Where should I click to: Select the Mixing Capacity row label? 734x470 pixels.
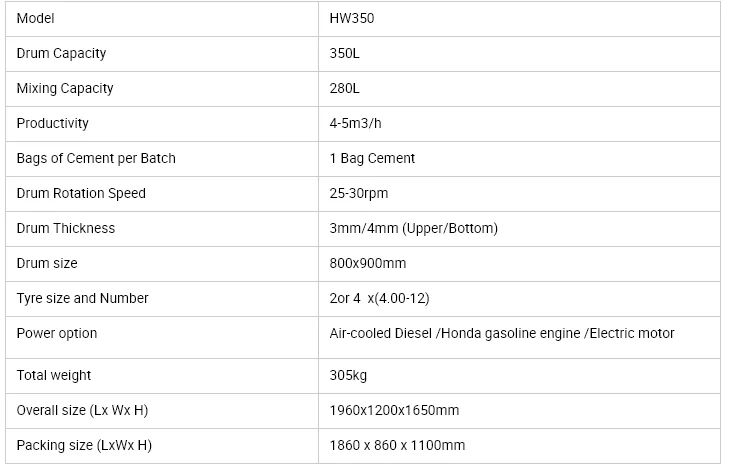65,88
